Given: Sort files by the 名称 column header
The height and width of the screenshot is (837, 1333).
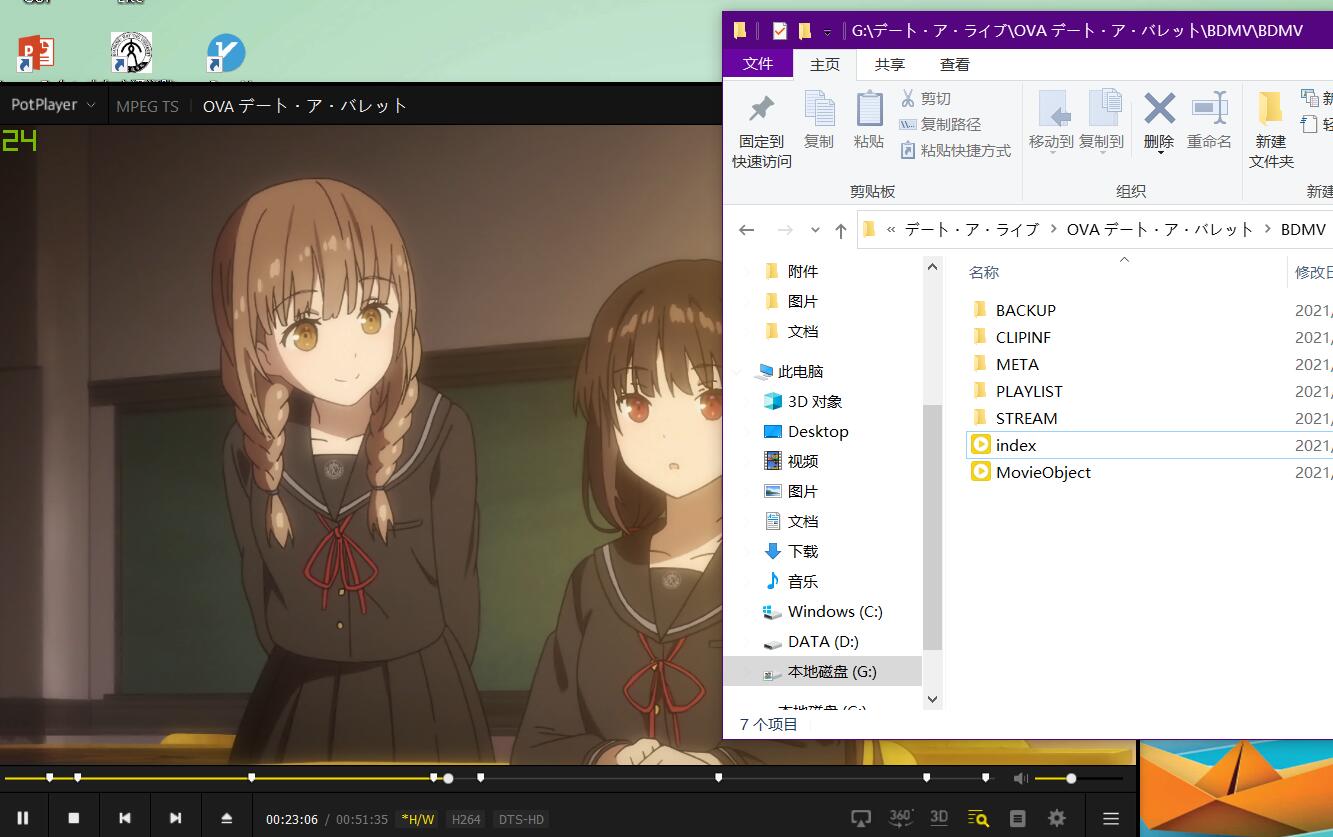Looking at the screenshot, I should (984, 272).
